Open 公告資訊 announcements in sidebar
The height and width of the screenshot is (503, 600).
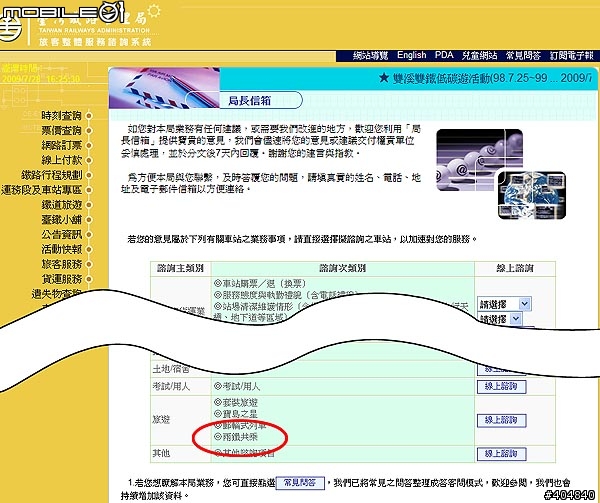62,234
